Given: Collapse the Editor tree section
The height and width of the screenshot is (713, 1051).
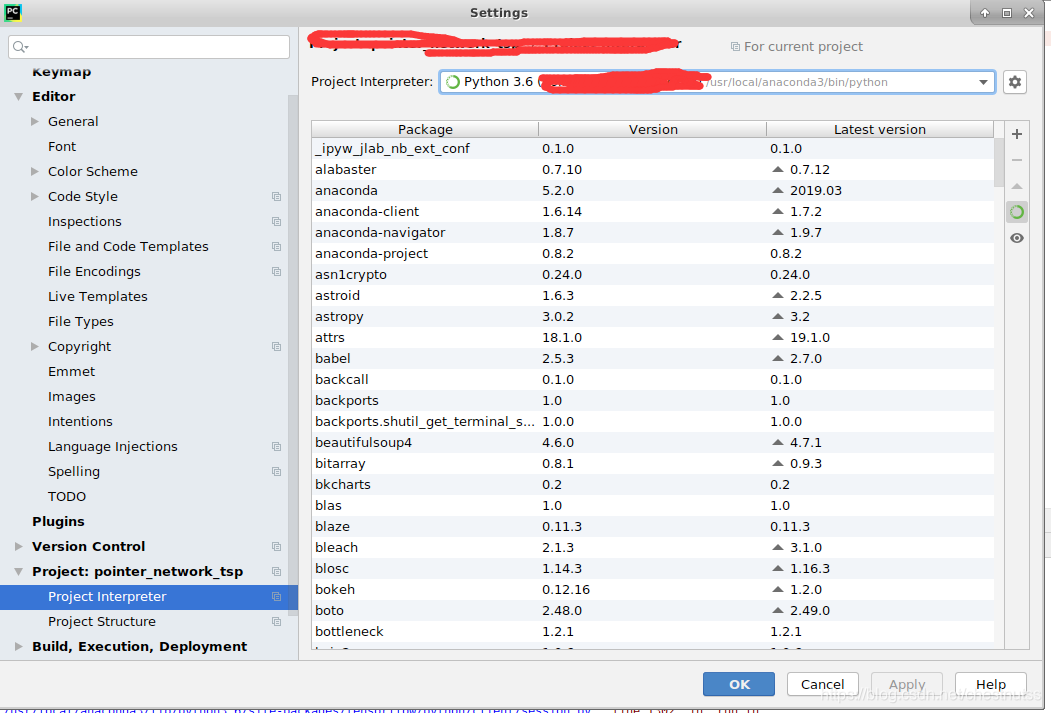Looking at the screenshot, I should point(19,96).
